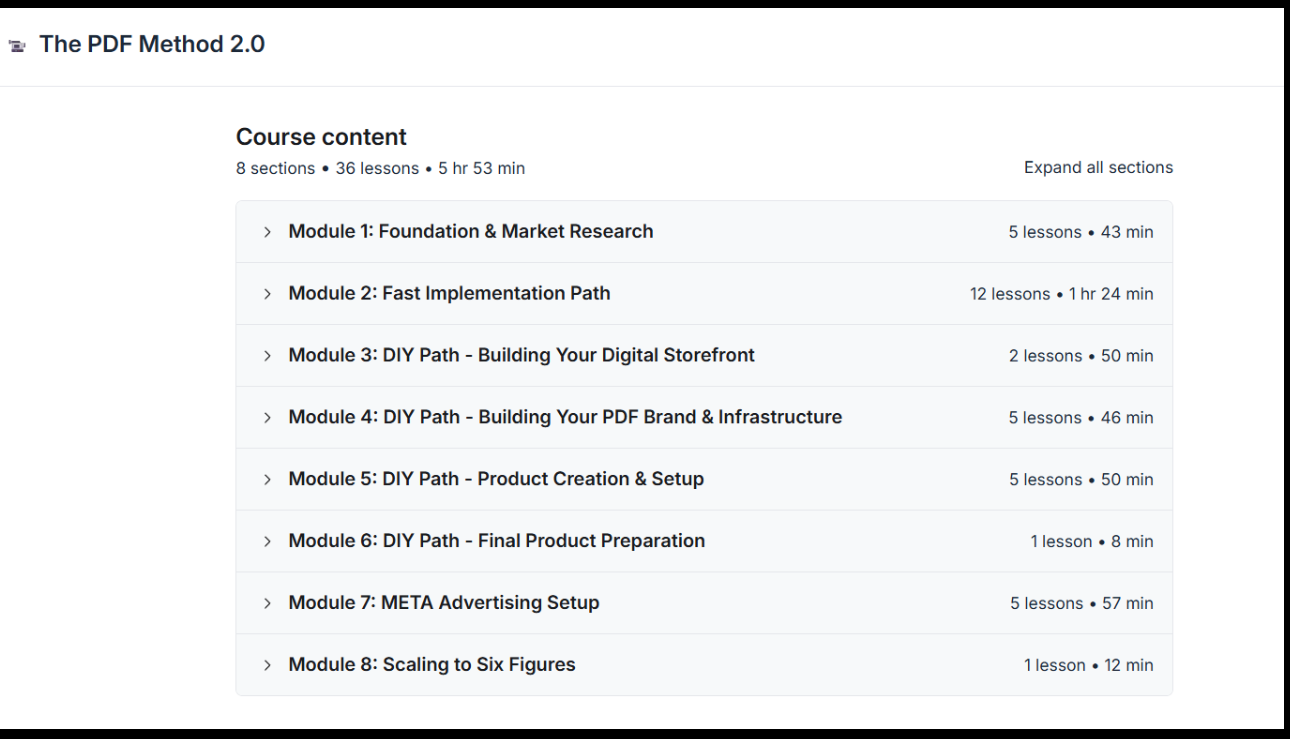Expand Module 8: Scaling to Six Figures
The image size is (1290, 739).
tap(267, 664)
